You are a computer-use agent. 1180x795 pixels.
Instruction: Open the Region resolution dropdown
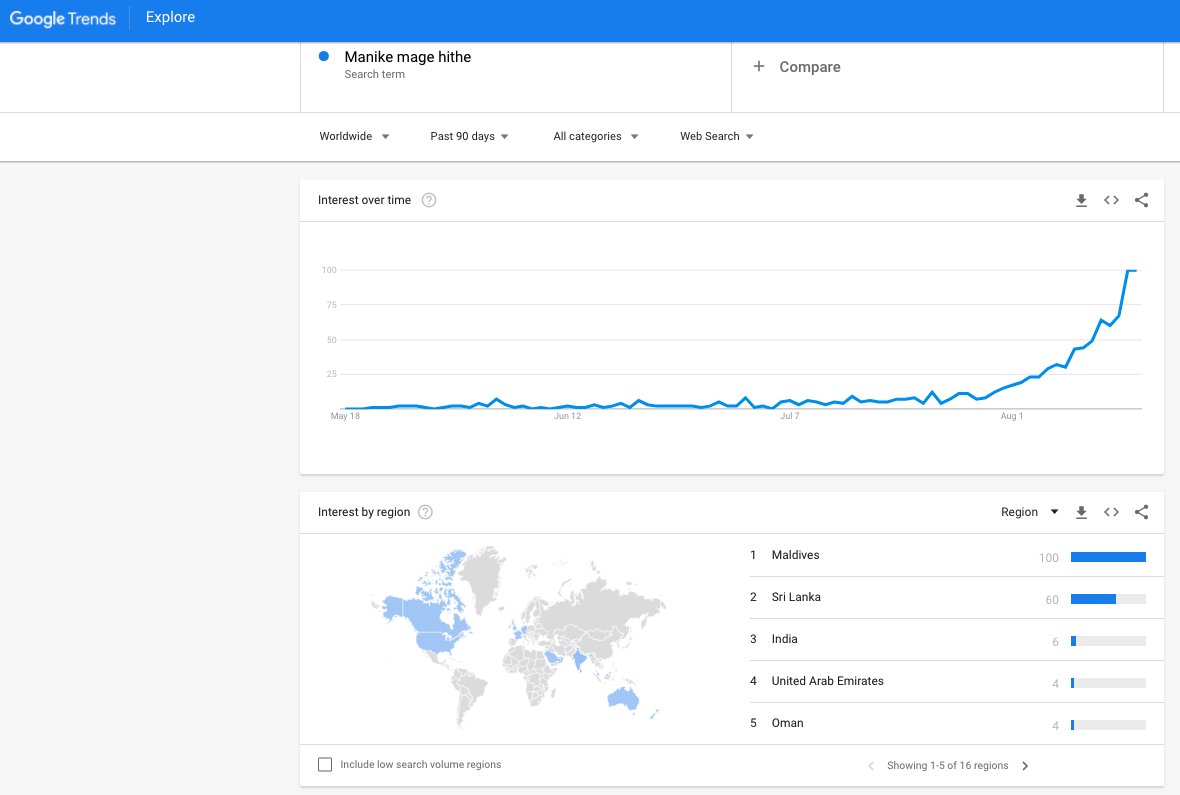(1029, 512)
